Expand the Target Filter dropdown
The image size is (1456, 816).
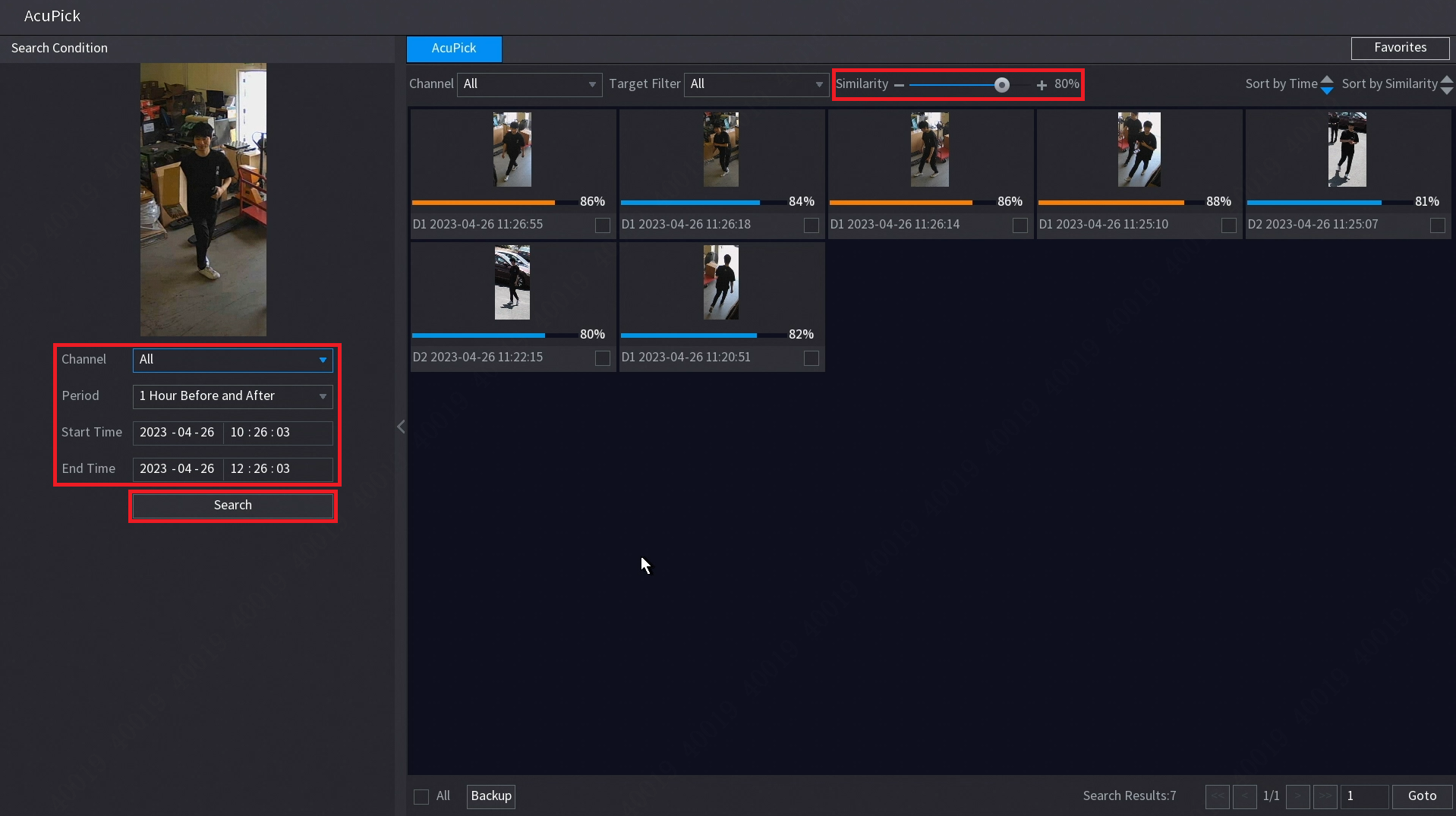click(x=756, y=84)
